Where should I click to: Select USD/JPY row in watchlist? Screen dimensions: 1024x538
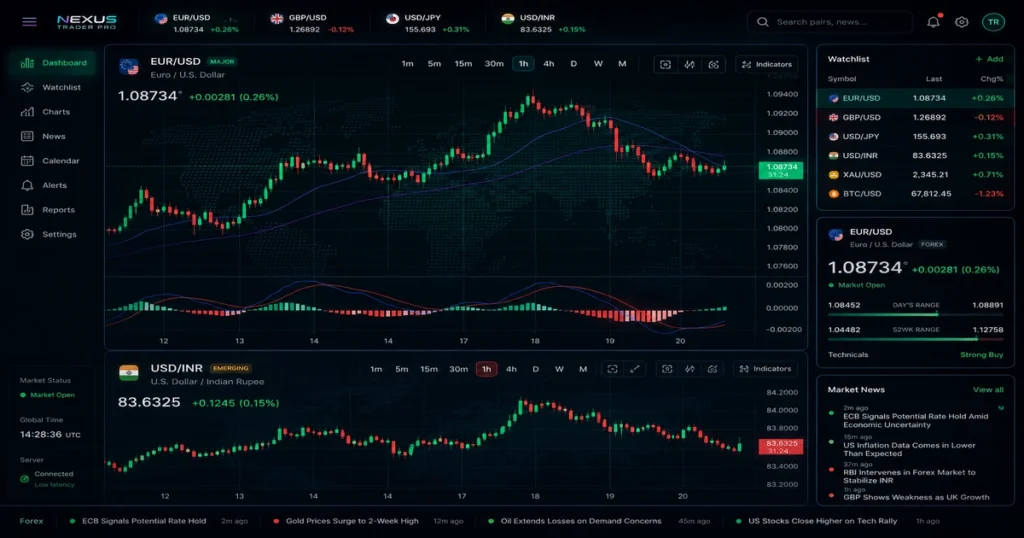[916, 136]
